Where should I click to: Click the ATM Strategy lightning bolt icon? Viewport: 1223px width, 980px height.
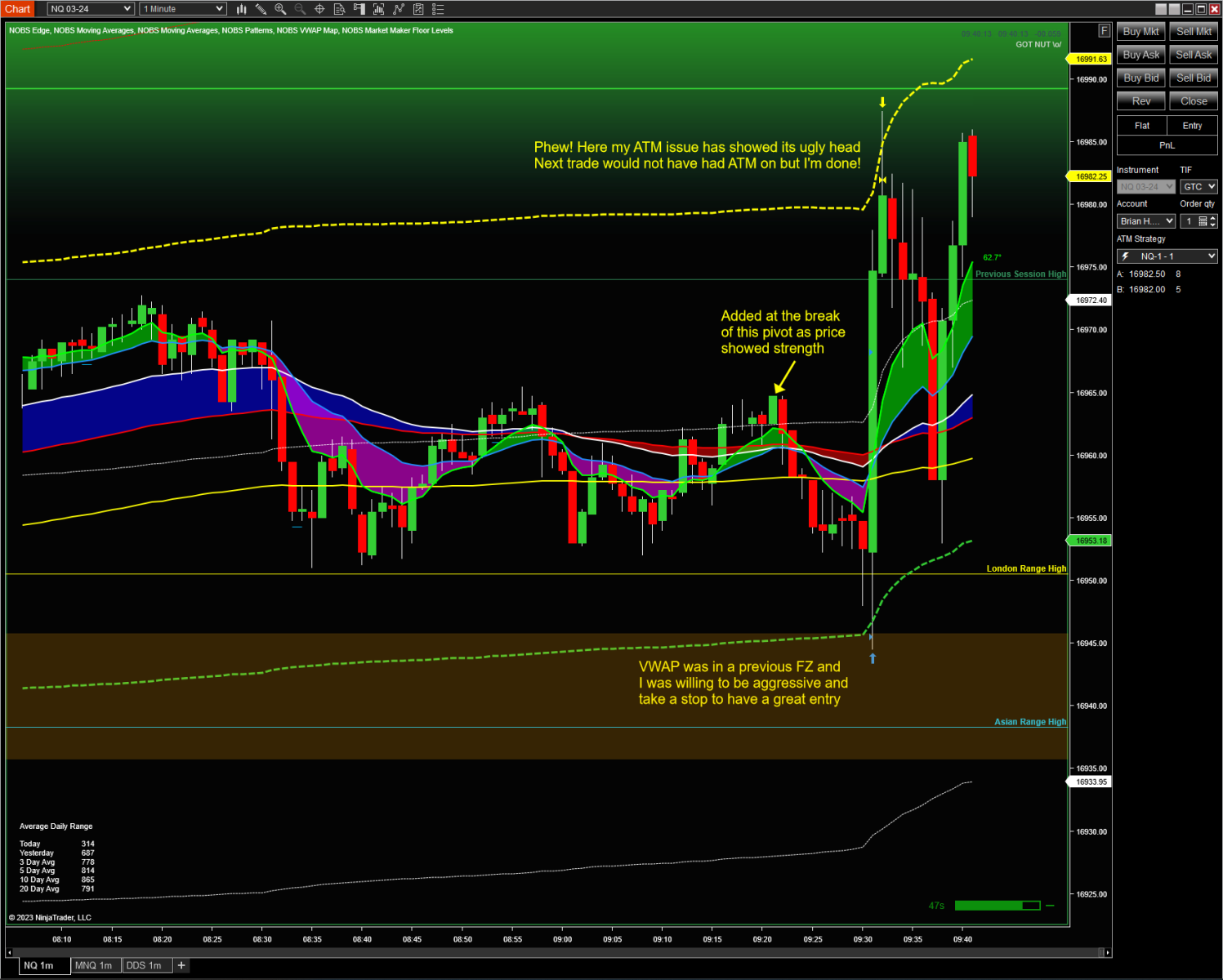tap(1125, 256)
